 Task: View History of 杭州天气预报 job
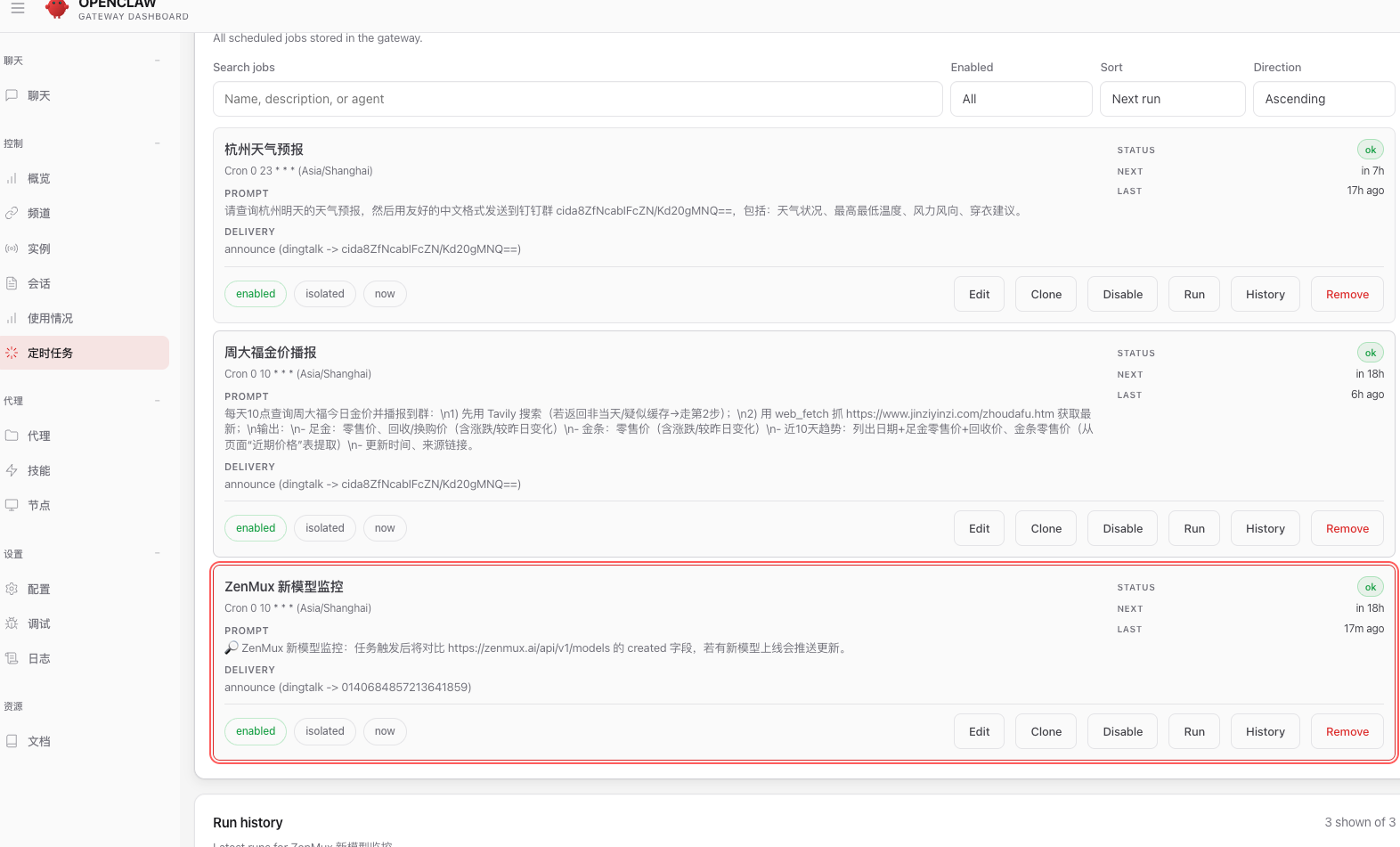(x=1266, y=294)
